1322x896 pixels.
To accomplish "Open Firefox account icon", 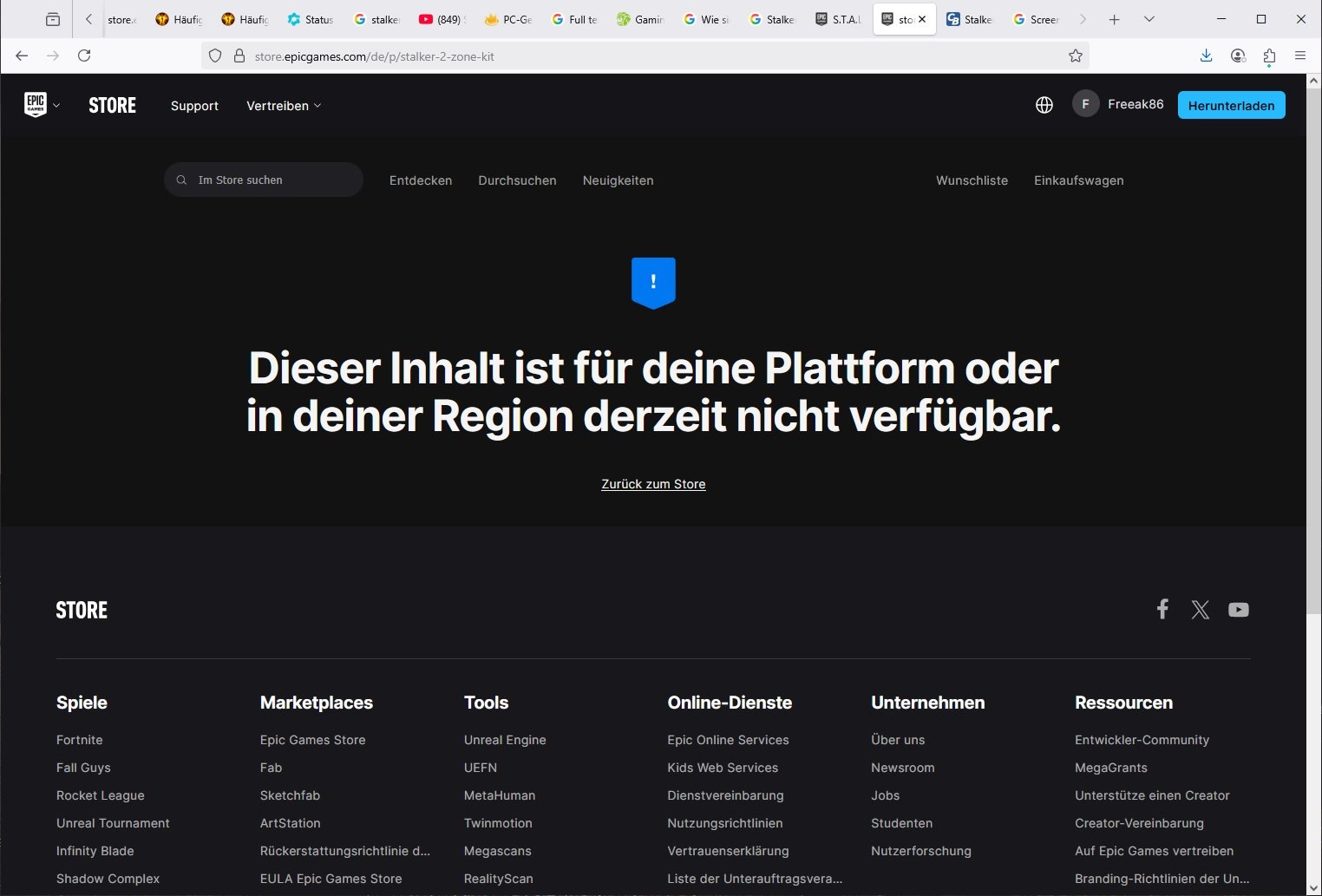I will click(x=1238, y=56).
